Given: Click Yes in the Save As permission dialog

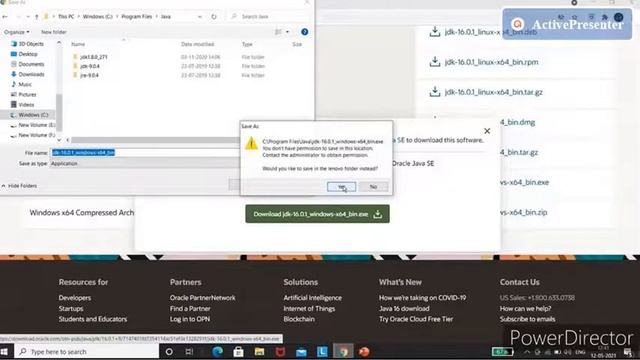Looking at the screenshot, I should 341,187.
